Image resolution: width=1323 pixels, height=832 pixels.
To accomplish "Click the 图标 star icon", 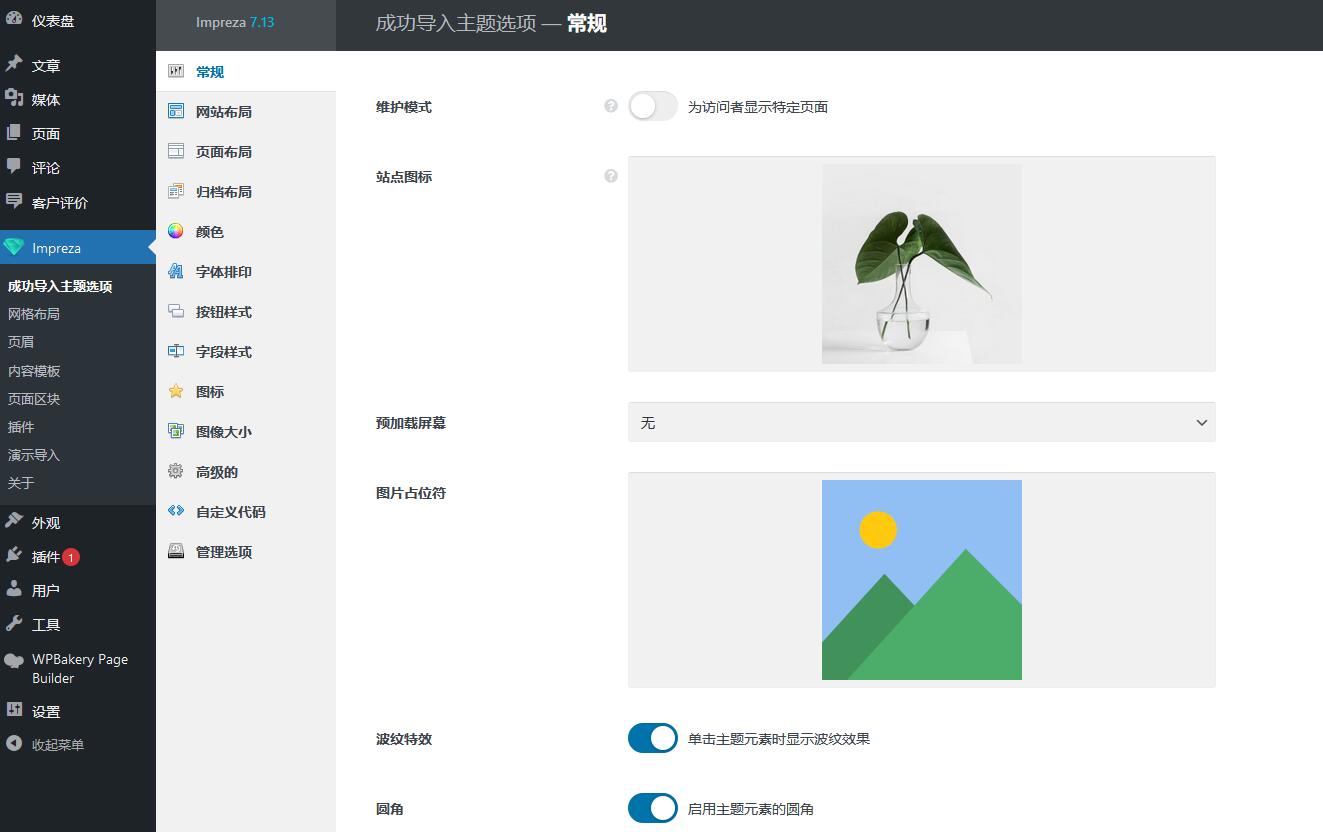I will pos(176,392).
